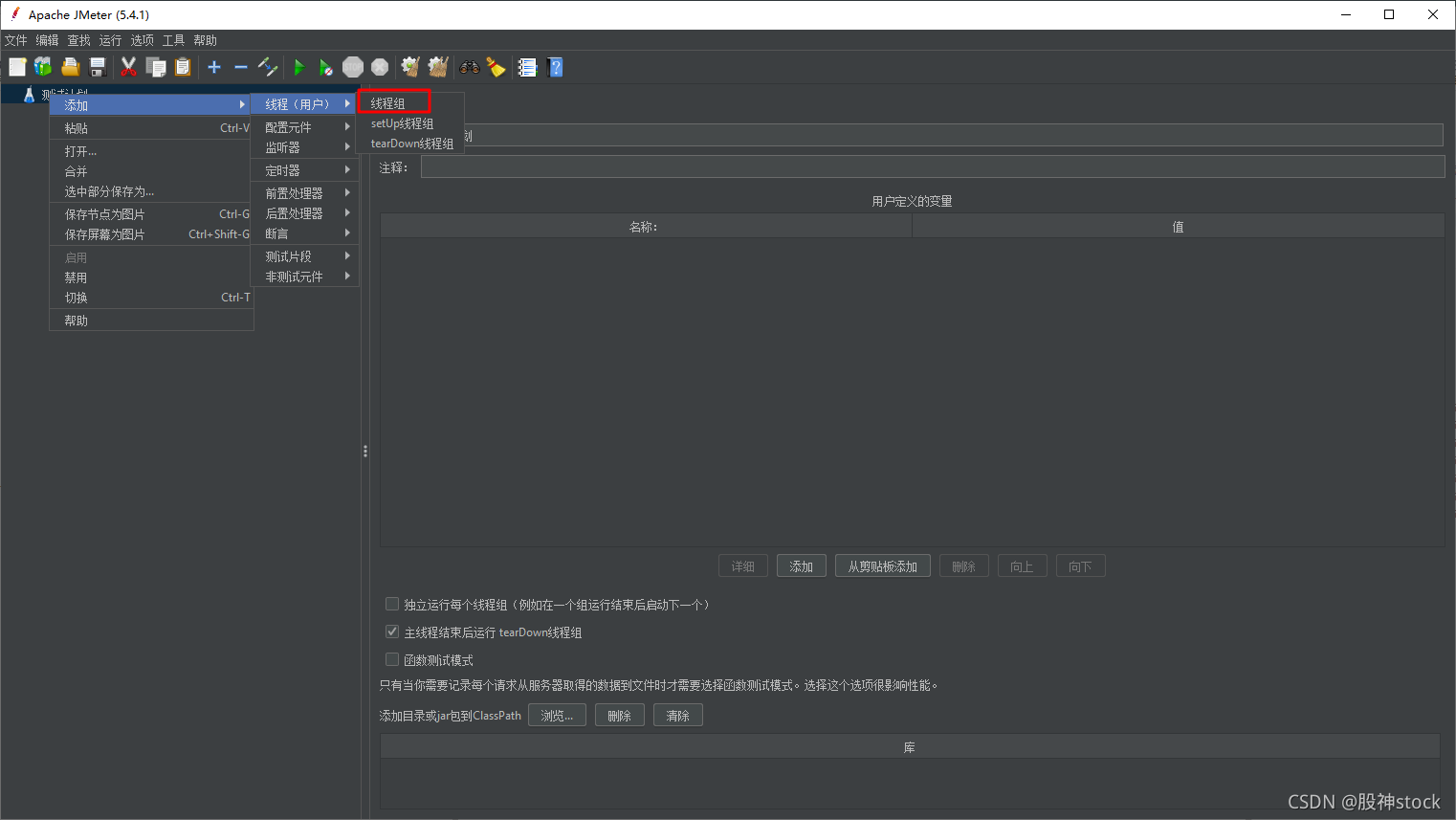This screenshot has width=1456, height=820.
Task: Click the Copy icon in toolbar
Action: (156, 67)
